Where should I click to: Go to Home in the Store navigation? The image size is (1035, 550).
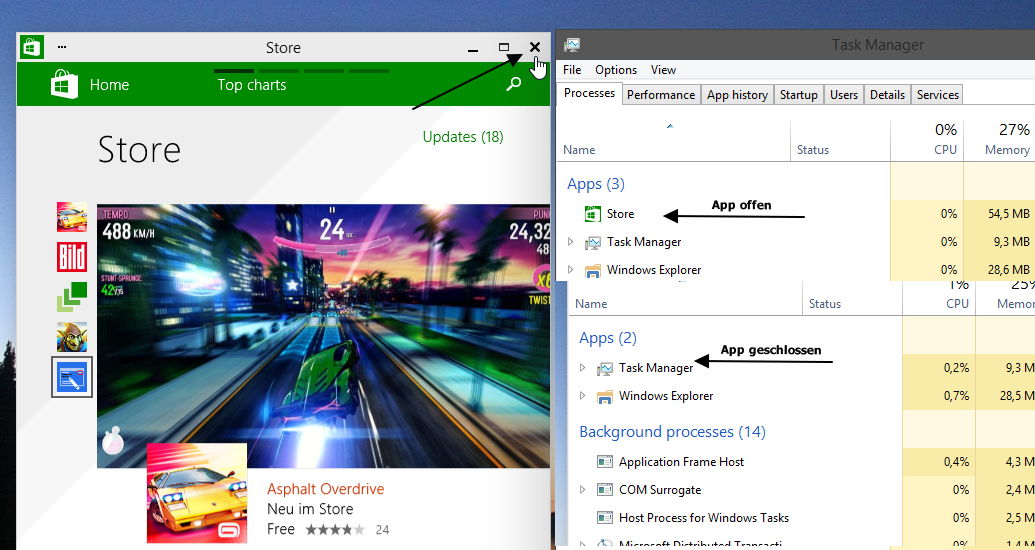110,85
